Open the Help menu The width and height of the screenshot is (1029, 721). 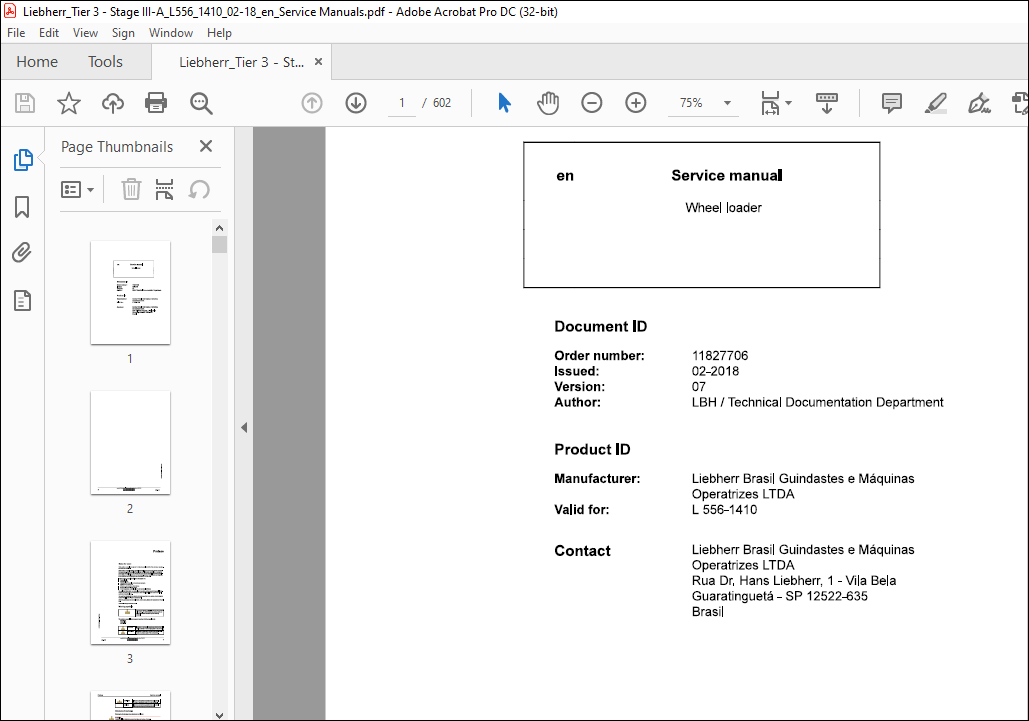[x=219, y=33]
